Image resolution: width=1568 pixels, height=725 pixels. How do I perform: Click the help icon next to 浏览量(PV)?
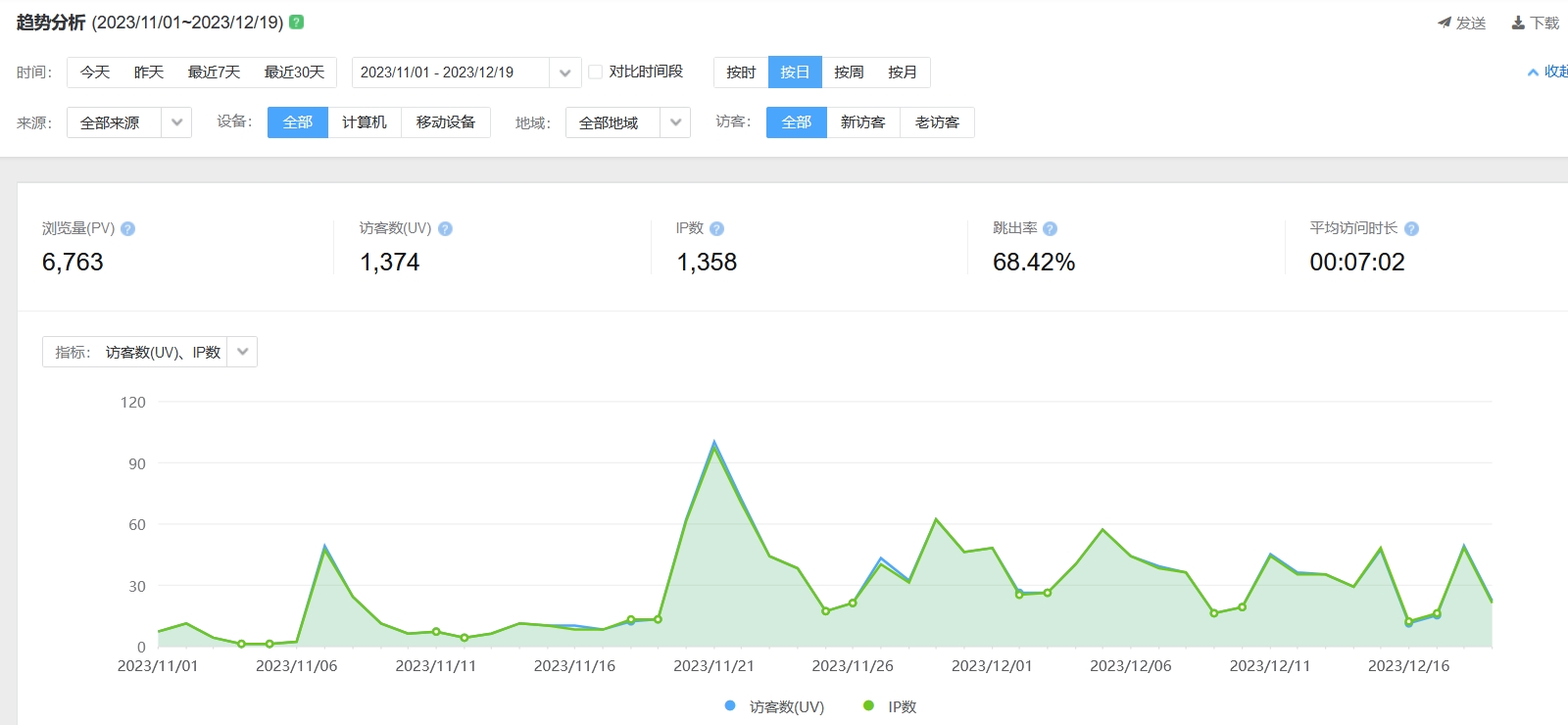click(x=127, y=228)
